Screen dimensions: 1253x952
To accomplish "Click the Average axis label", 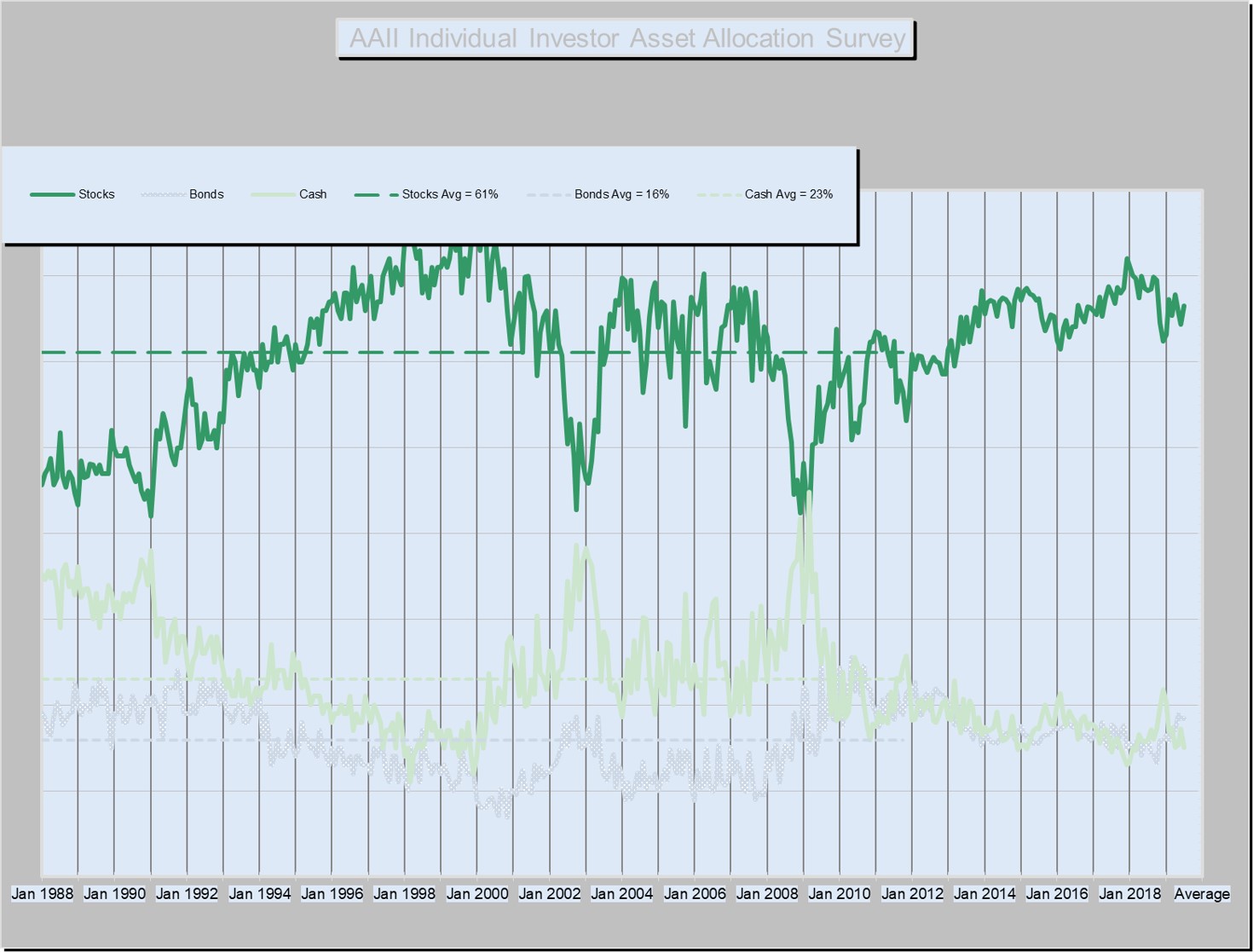I will [x=1202, y=894].
